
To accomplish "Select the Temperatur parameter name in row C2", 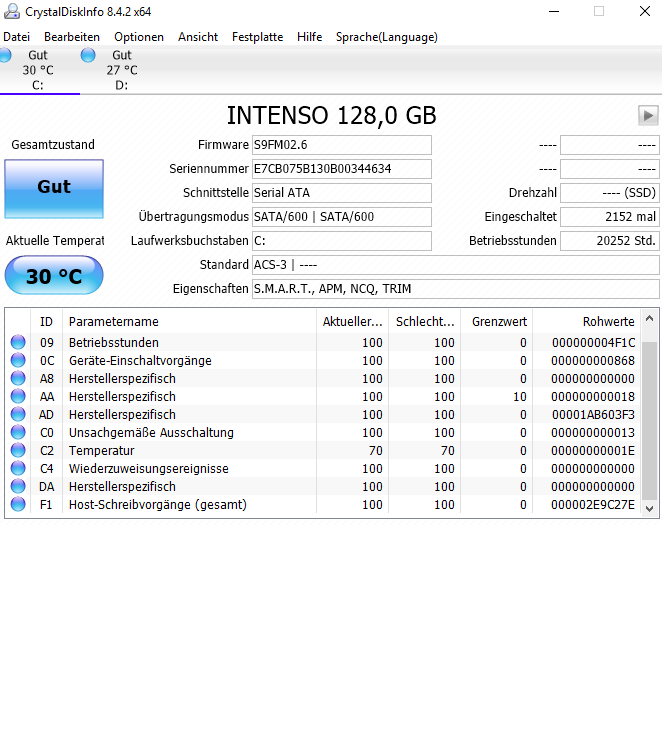I will coord(101,450).
